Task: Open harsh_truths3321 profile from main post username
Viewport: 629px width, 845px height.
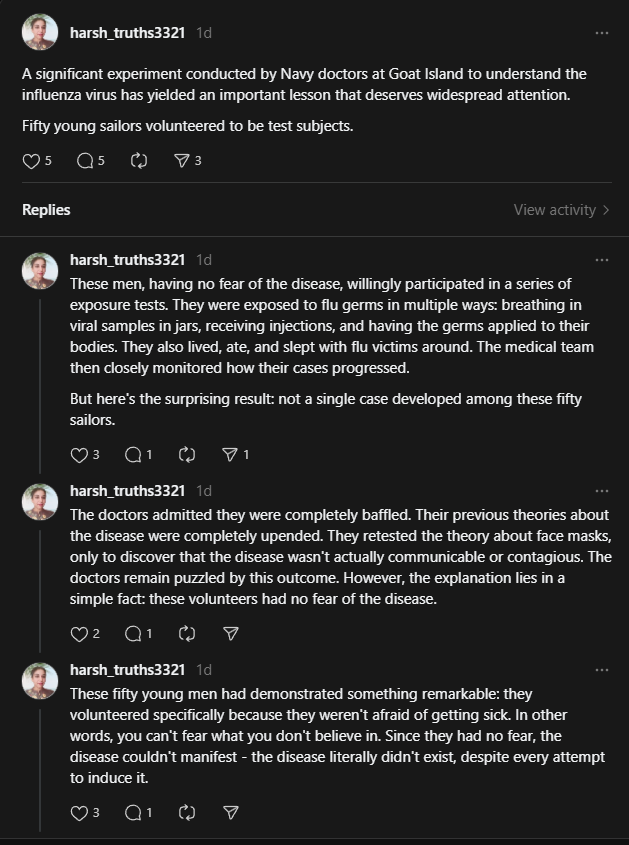Action: 127,33
